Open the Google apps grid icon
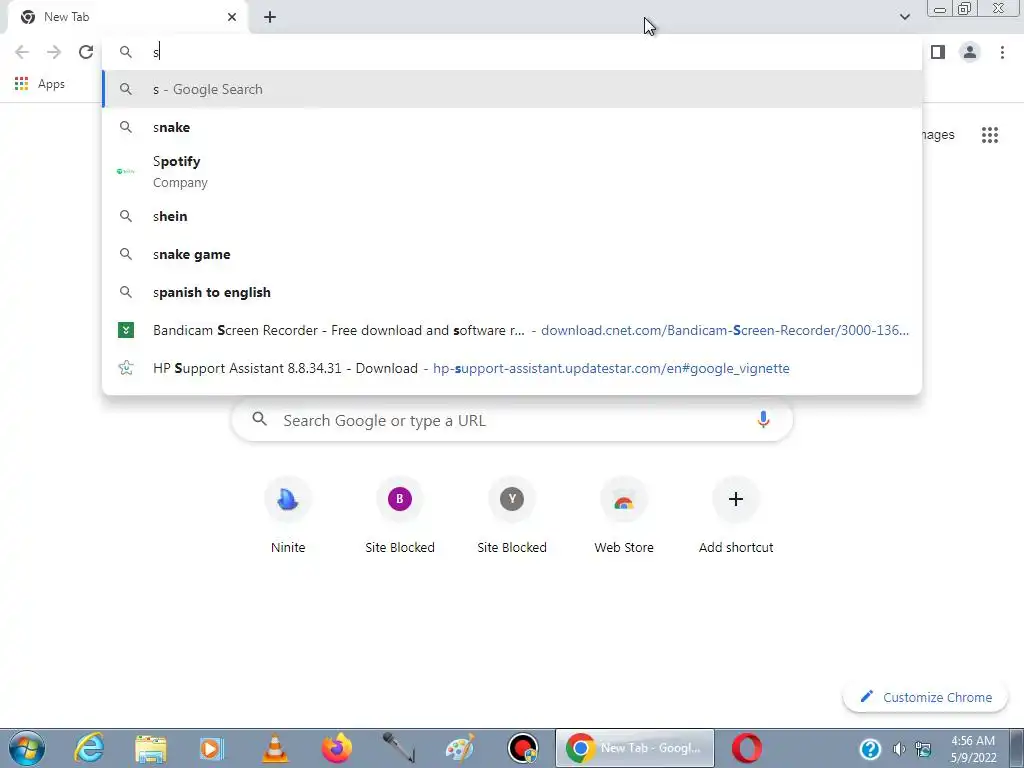Viewport: 1024px width, 768px height. pyautogui.click(x=989, y=135)
